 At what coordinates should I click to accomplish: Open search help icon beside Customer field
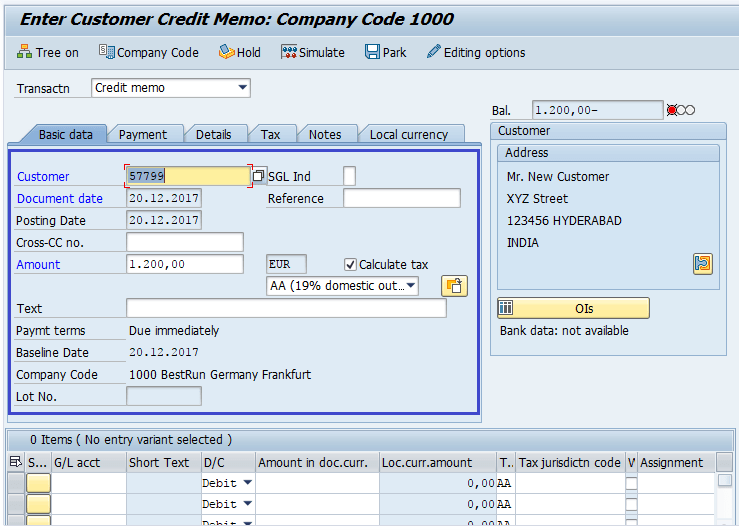pyautogui.click(x=258, y=176)
